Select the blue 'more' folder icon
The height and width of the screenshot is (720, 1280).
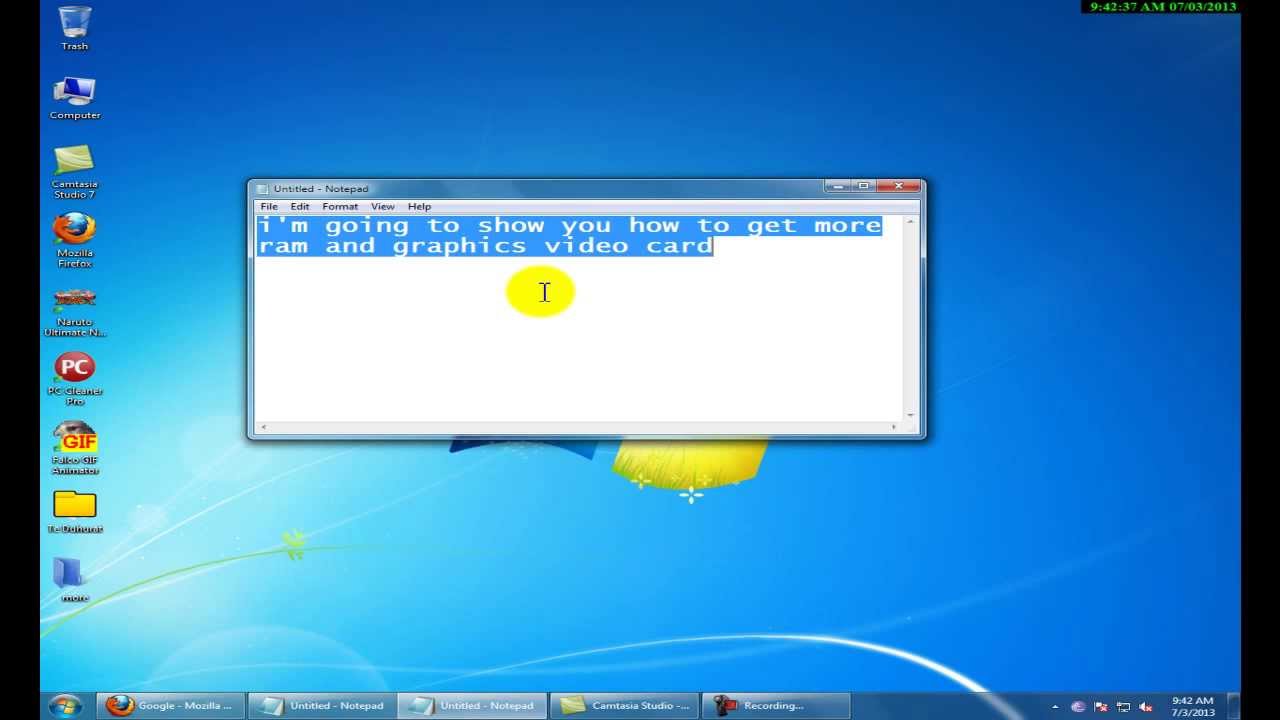pos(75,579)
